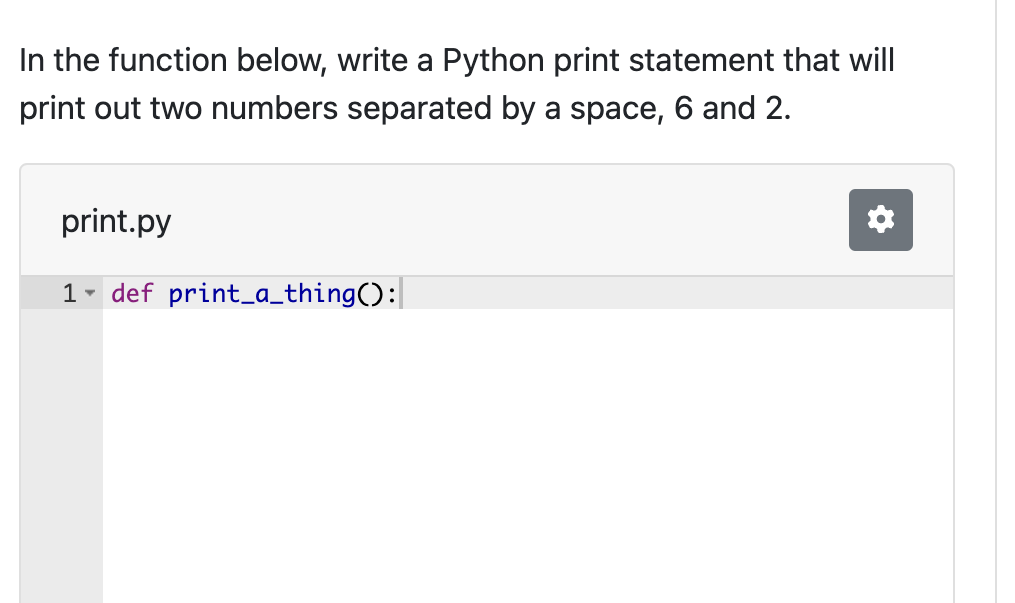Click the word space in the instructions

[x=616, y=108]
